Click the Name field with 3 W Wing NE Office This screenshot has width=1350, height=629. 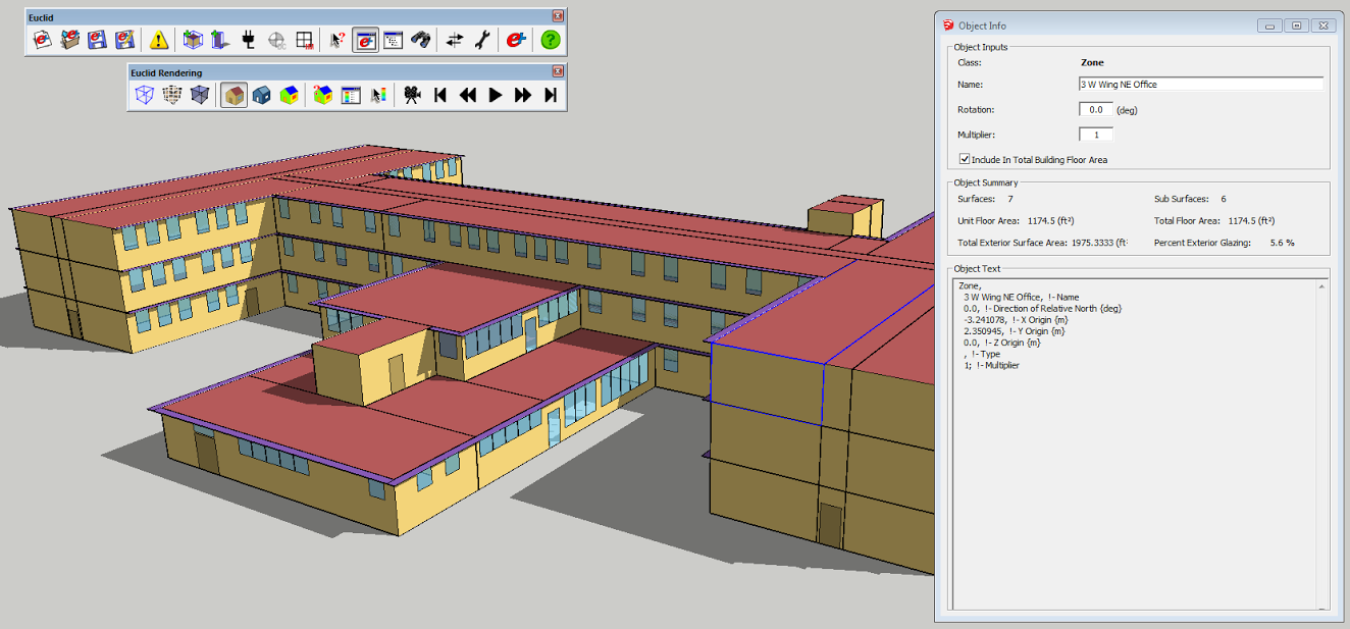pyautogui.click(x=1201, y=84)
